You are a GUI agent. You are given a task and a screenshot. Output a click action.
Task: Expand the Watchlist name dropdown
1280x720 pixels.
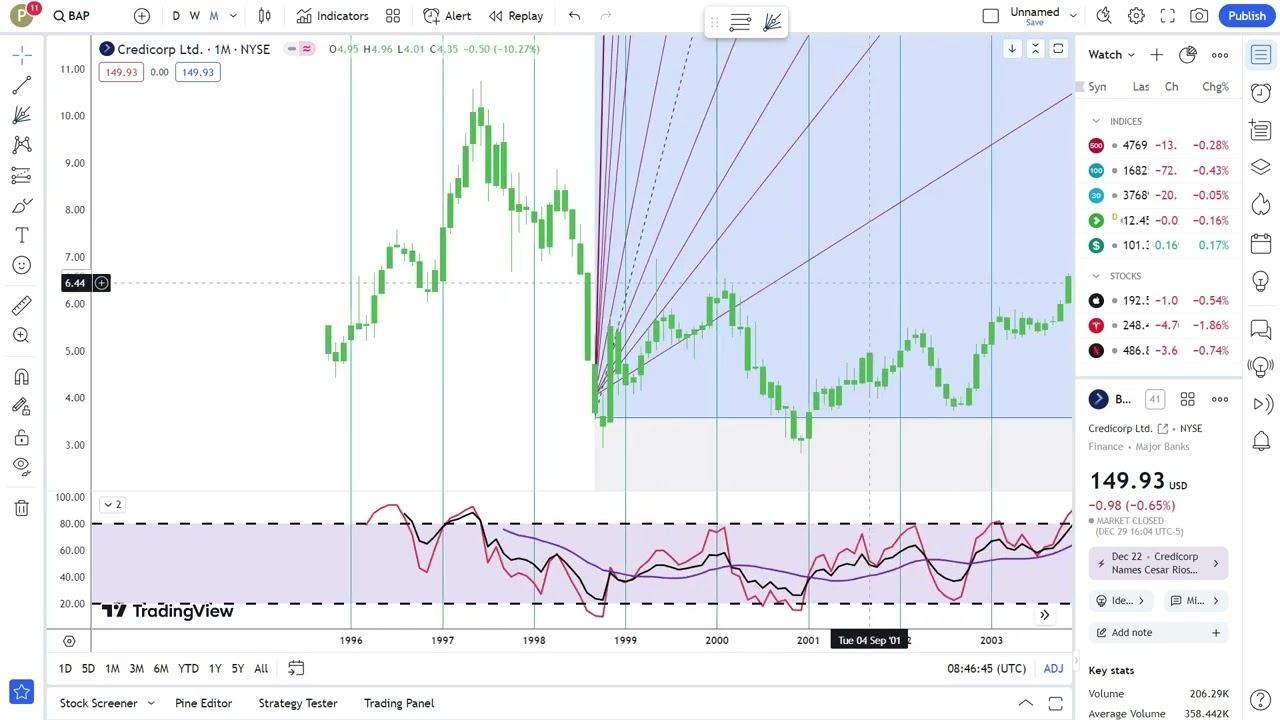(x=1112, y=55)
